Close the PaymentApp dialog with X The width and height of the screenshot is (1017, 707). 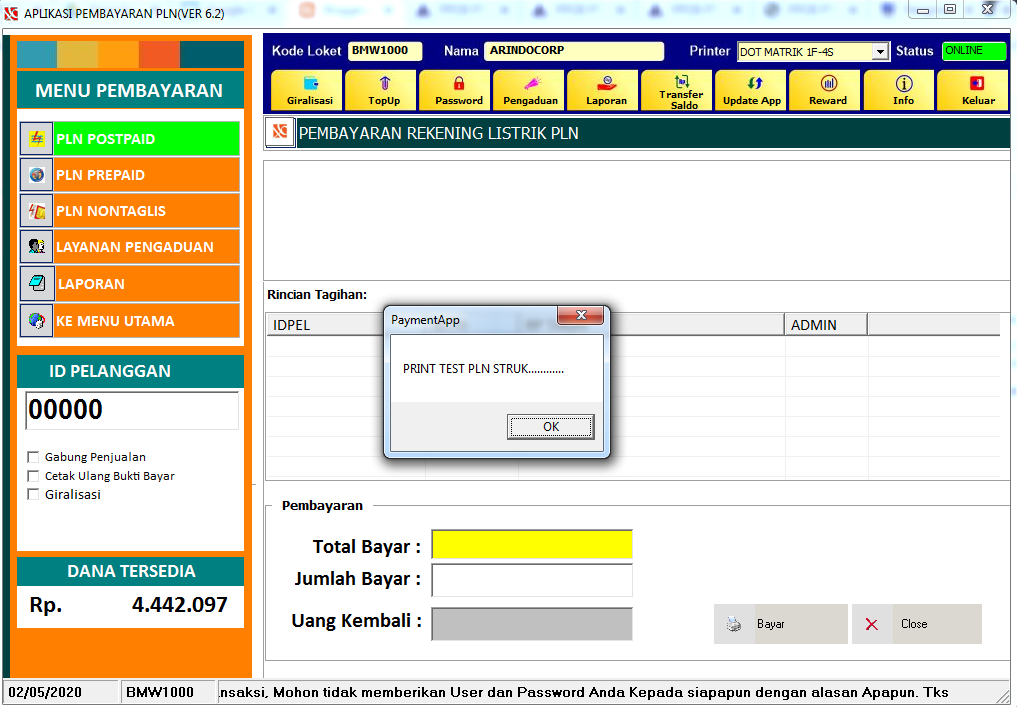click(580, 315)
